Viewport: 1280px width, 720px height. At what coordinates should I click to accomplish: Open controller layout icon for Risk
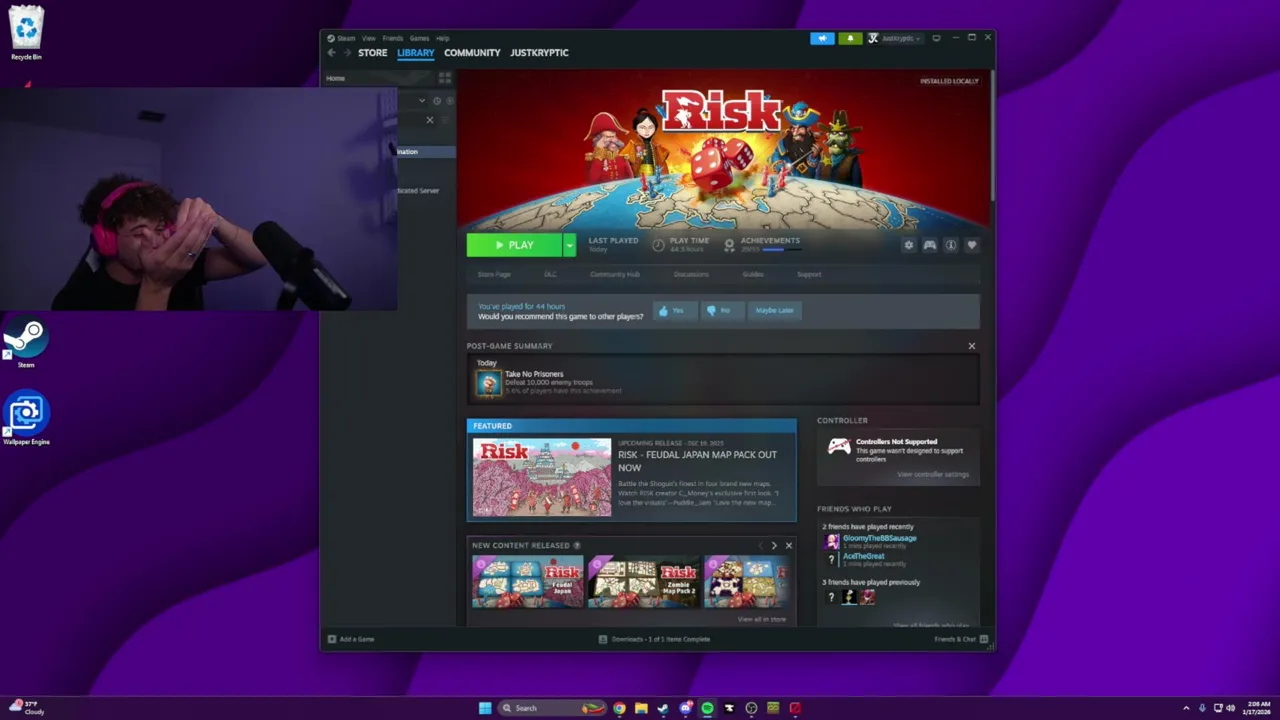click(x=929, y=245)
